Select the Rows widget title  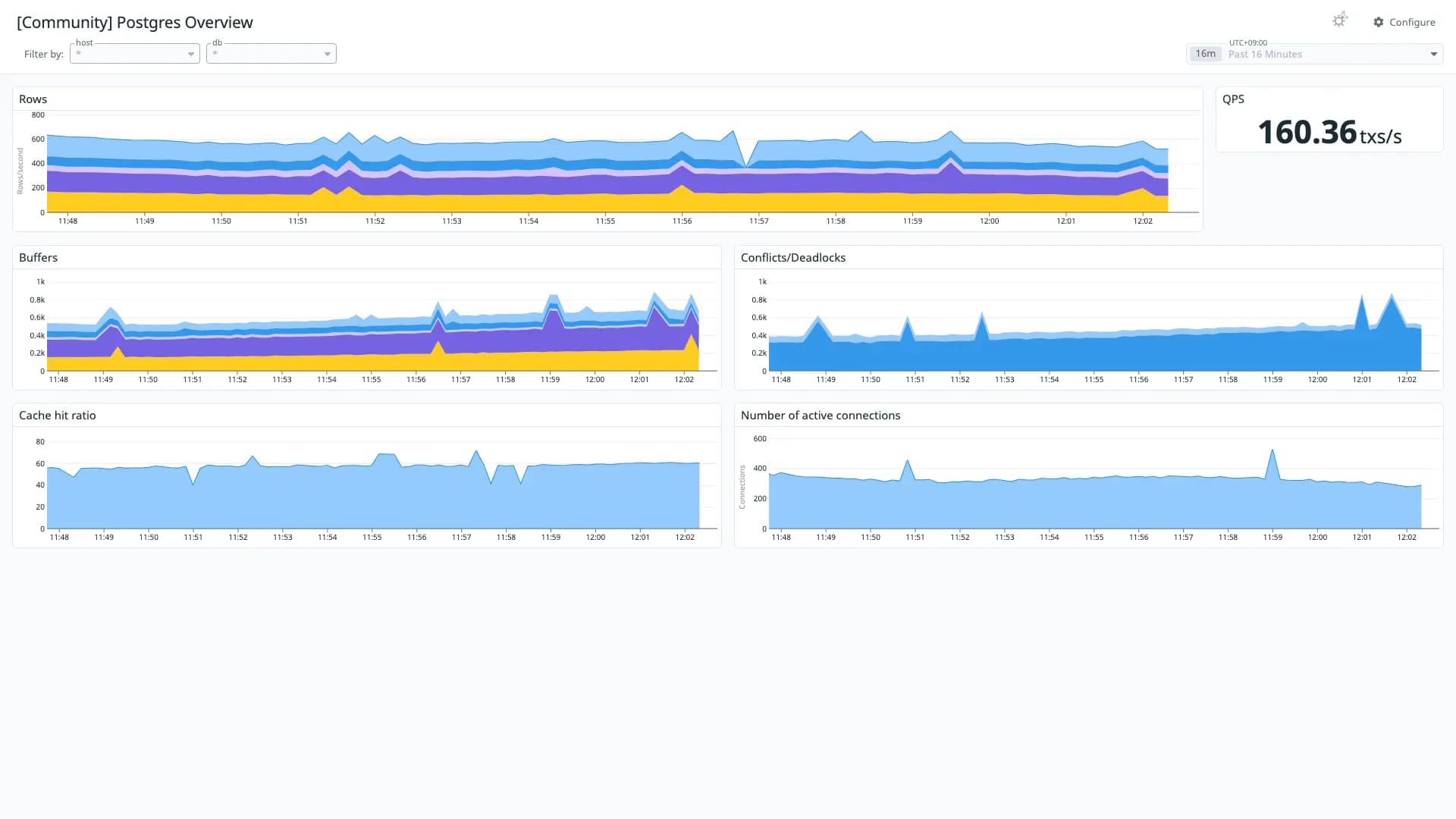33,99
